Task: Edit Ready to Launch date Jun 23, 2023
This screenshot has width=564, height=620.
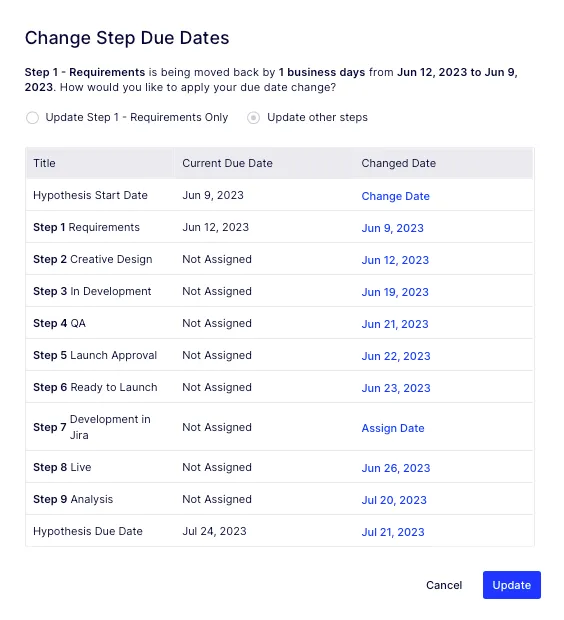Action: (x=396, y=388)
